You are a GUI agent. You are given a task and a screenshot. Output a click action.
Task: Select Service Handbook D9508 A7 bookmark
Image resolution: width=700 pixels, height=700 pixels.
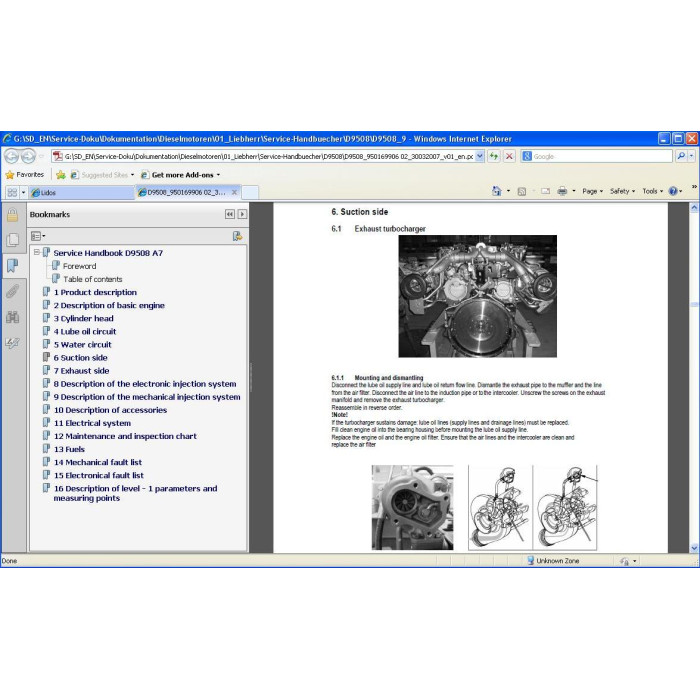[108, 253]
